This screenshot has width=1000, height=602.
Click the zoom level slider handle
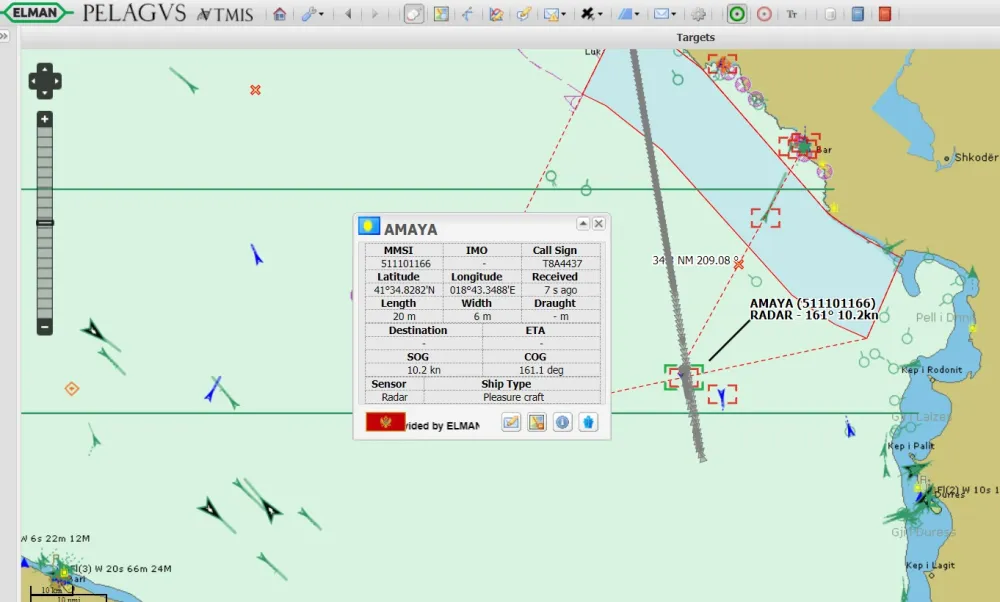[45, 222]
